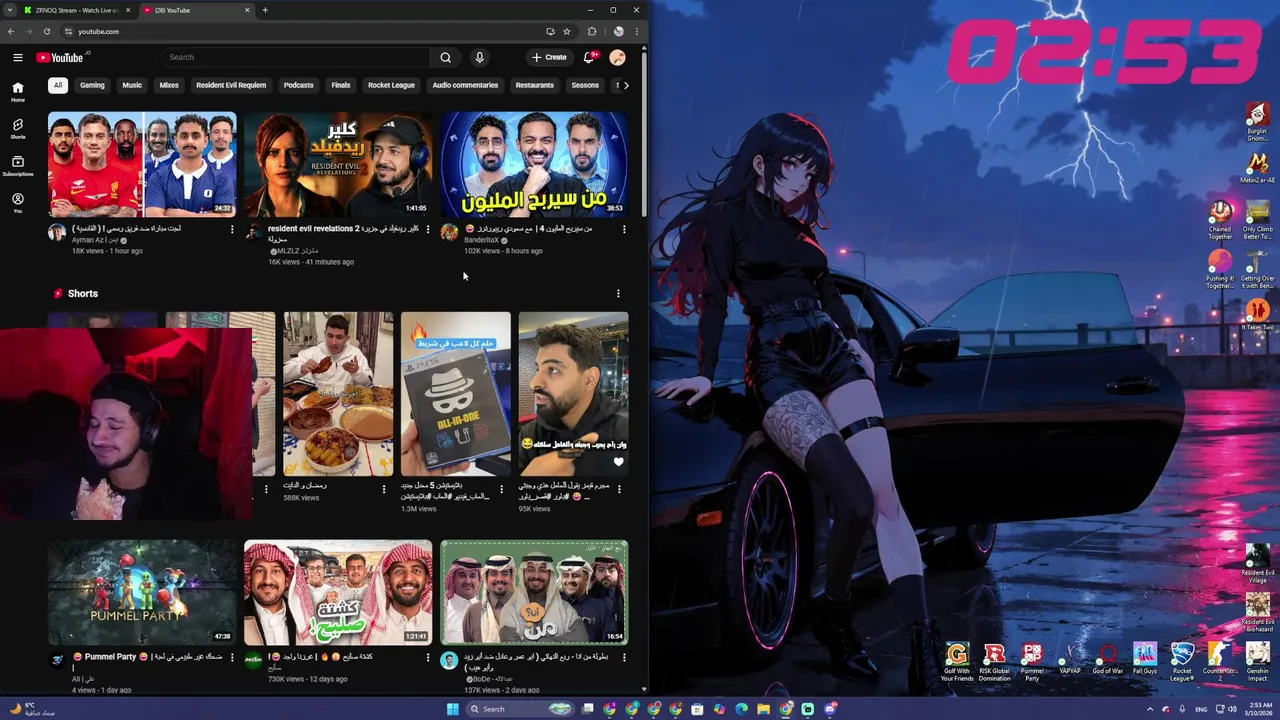Show hidden system tray icons chevron

[1150, 709]
